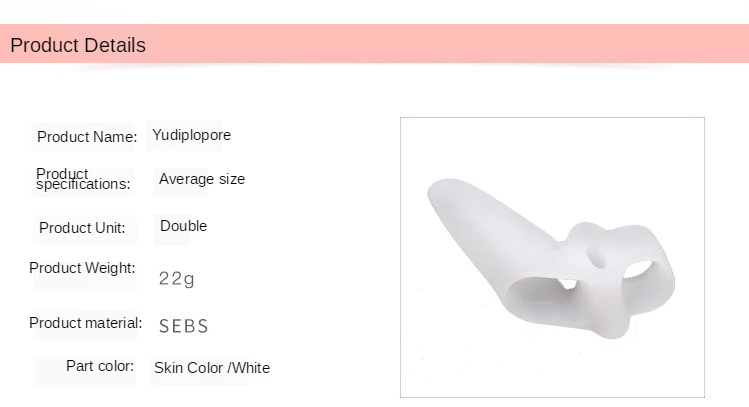Select the 22g weight value

[x=177, y=278]
